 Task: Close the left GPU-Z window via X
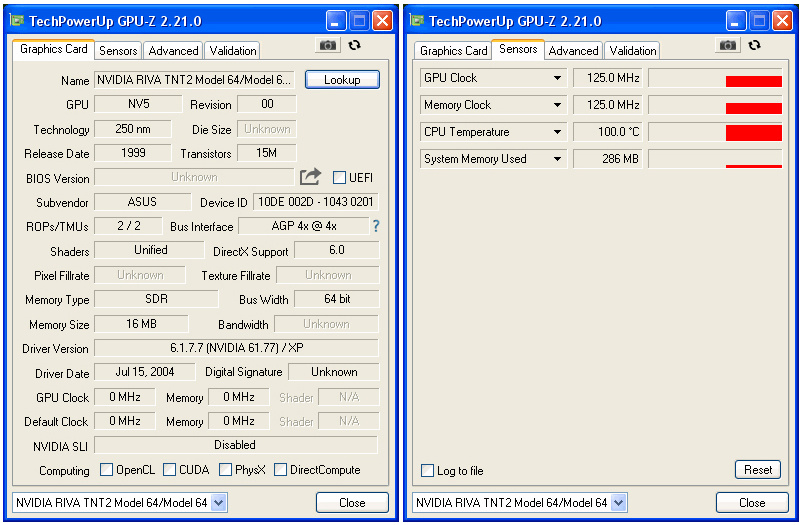click(383, 21)
